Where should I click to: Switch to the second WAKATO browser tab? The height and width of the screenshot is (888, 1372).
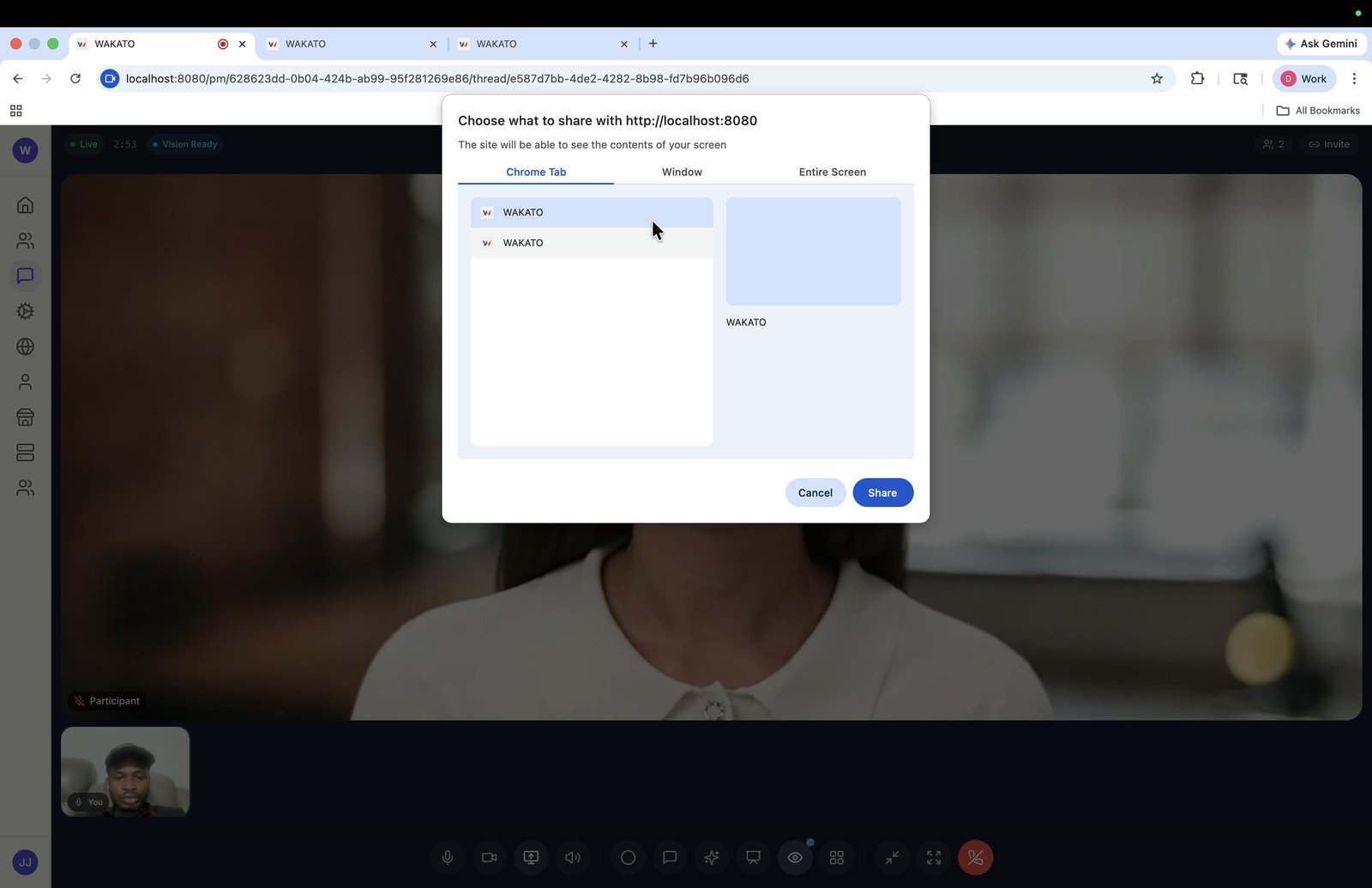352,44
